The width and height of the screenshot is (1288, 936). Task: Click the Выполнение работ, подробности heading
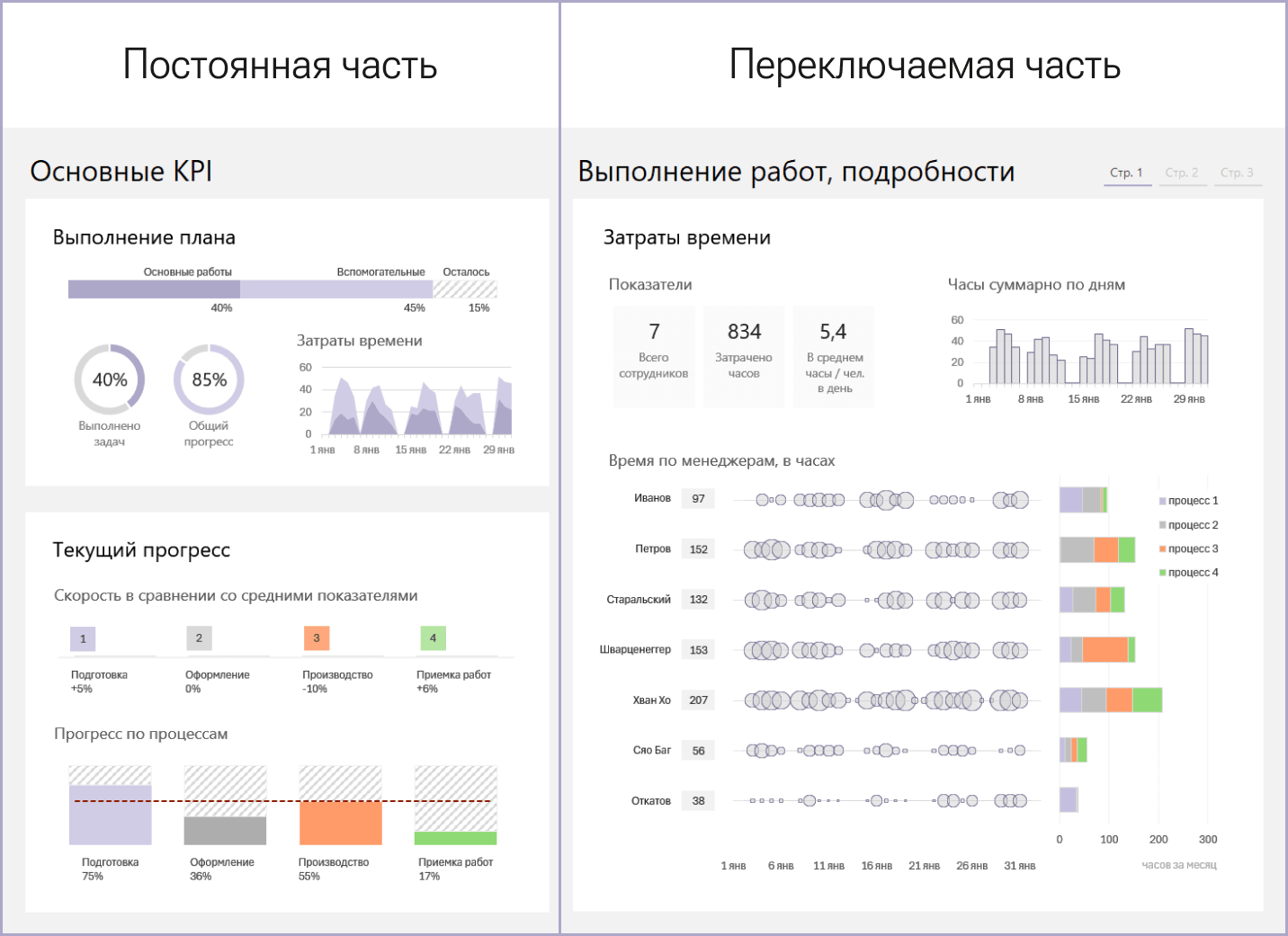click(796, 172)
